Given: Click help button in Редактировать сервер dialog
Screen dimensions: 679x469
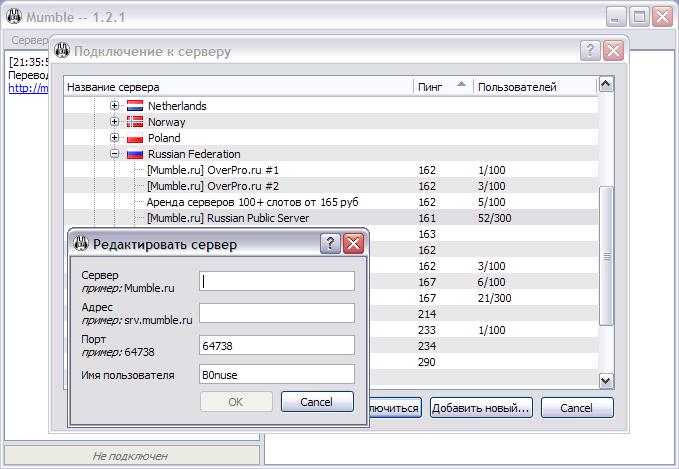Looking at the screenshot, I should point(330,243).
